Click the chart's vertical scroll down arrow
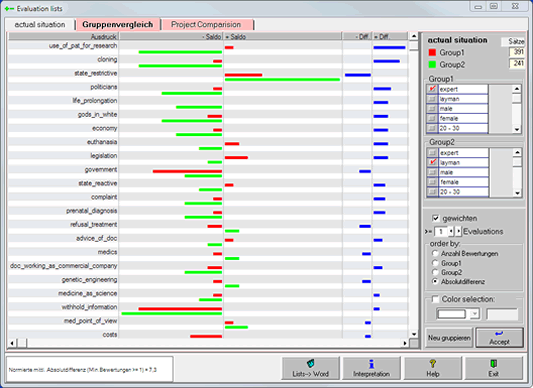Screen dimensions: 533x388 [414, 334]
